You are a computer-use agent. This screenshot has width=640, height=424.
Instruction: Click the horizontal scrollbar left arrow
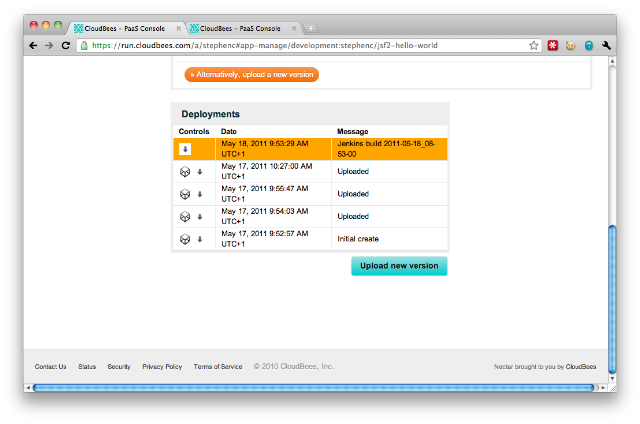(28, 388)
